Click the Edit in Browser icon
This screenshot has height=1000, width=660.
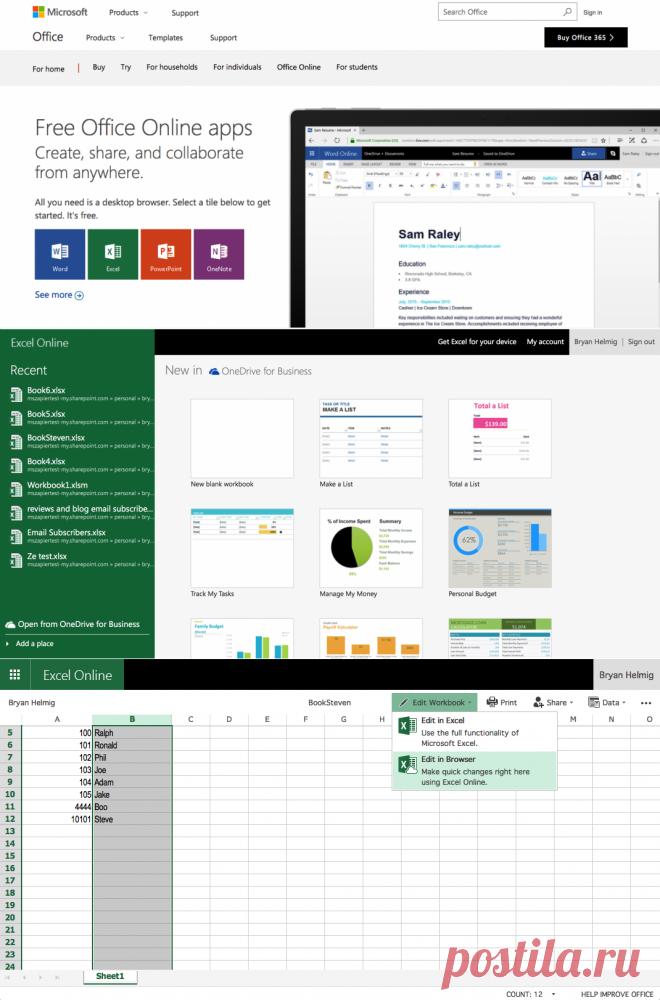click(x=407, y=764)
